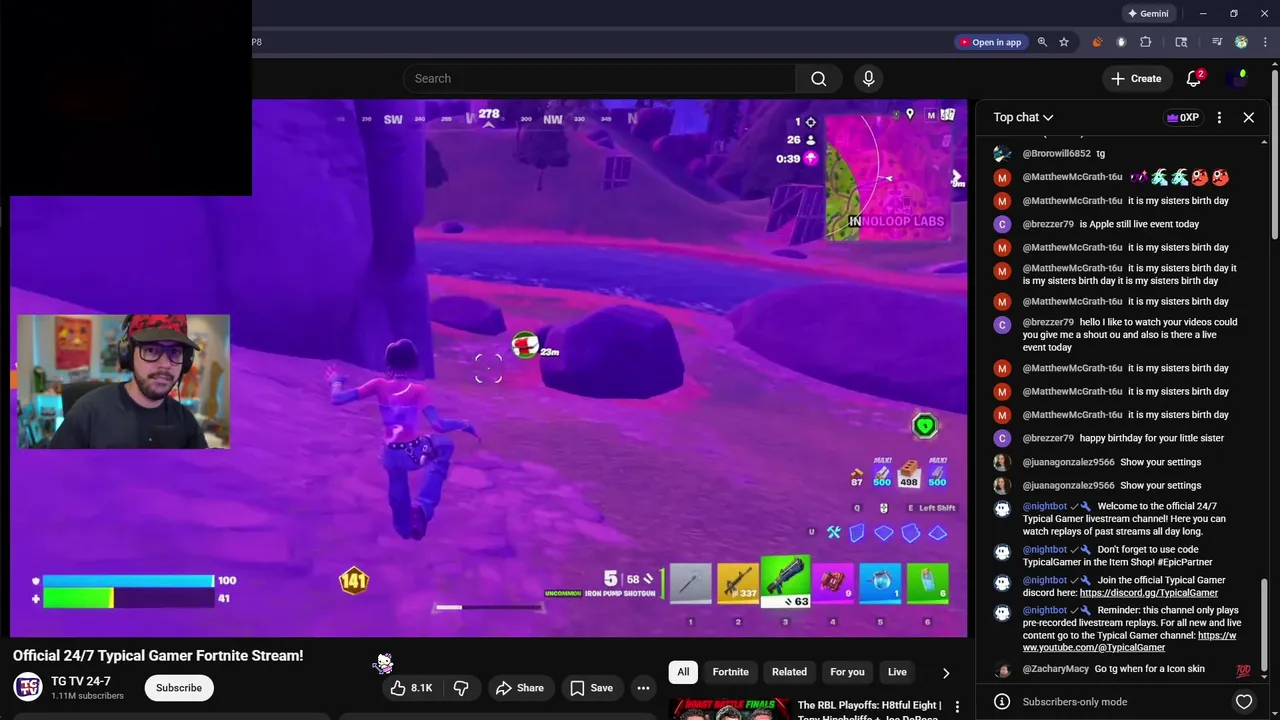This screenshot has height=720, width=1280.
Task: Click the heart reaction icon in chat
Action: (x=1244, y=702)
